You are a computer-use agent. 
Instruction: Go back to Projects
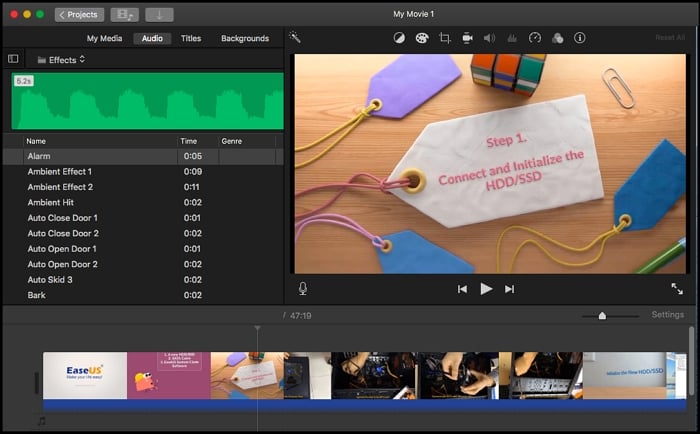(79, 15)
